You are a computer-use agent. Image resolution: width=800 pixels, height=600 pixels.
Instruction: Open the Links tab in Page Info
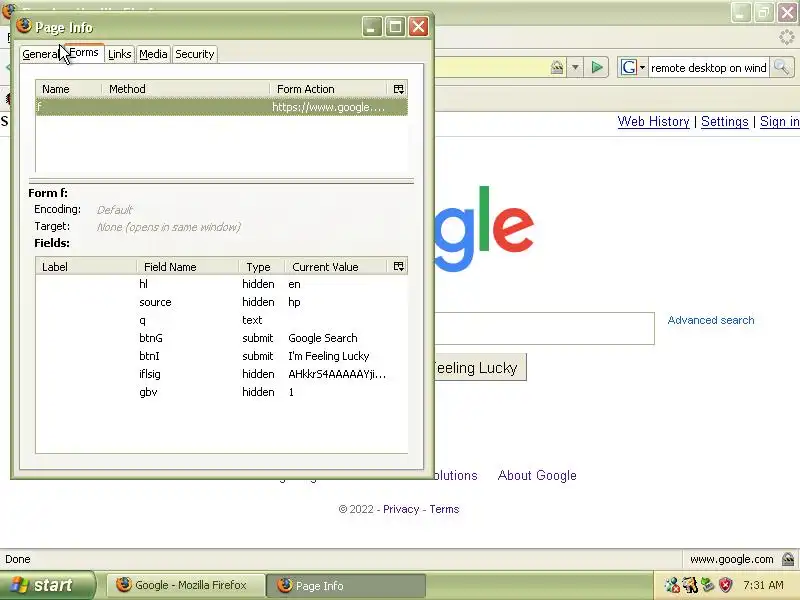pos(120,54)
